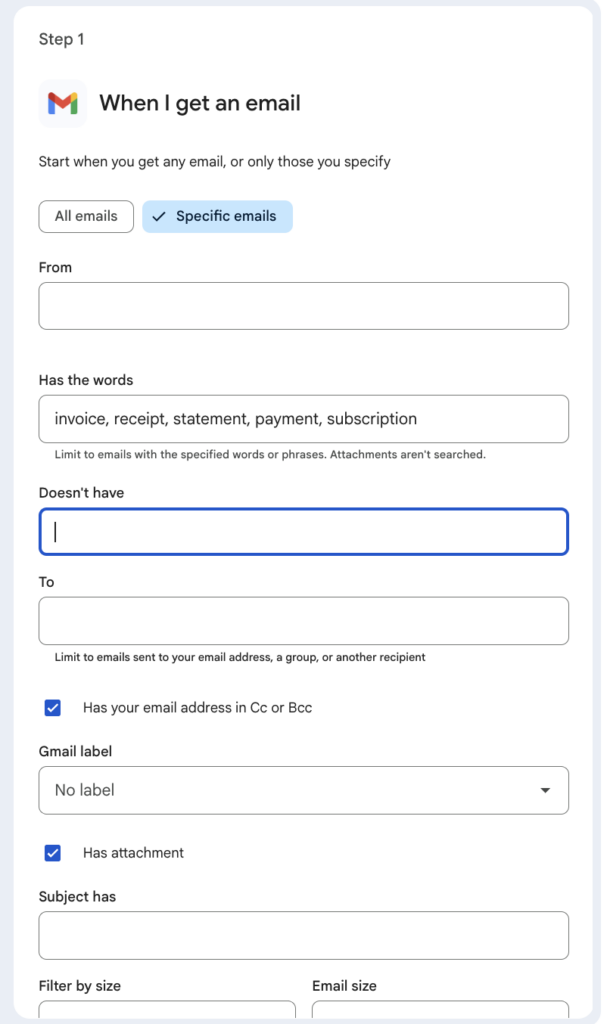
Task: Select the All emails chip
Action: [86, 216]
